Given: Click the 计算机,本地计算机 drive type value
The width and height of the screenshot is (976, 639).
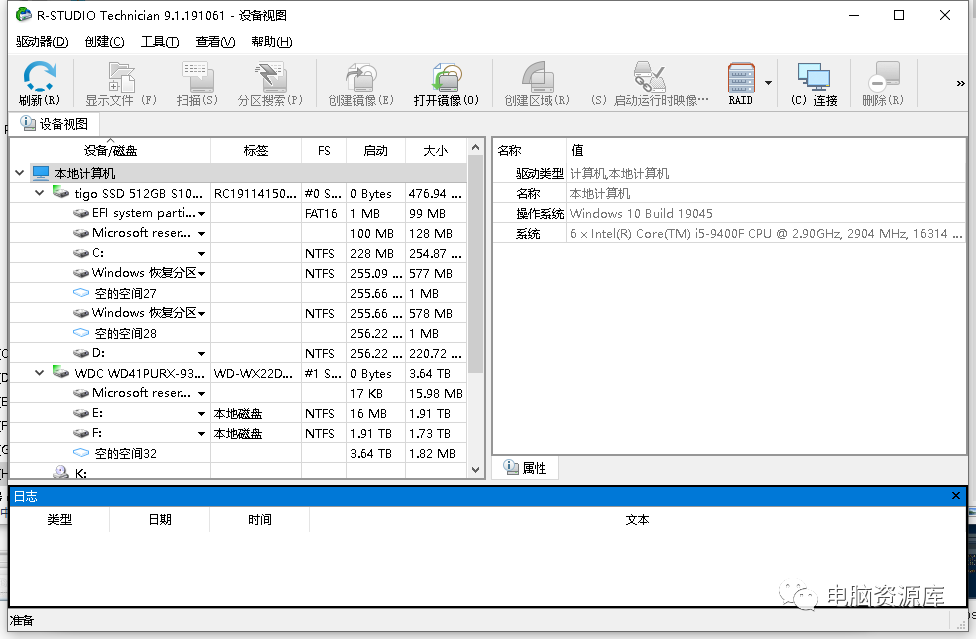Looking at the screenshot, I should [x=619, y=174].
